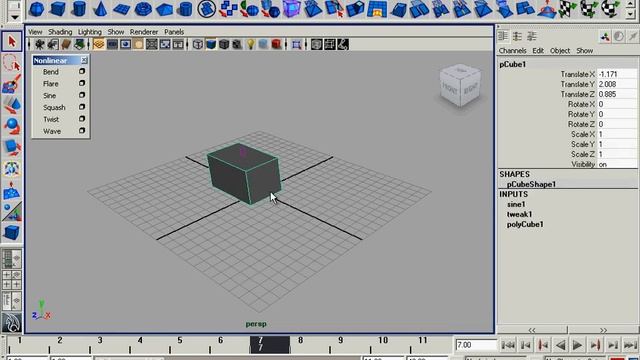Viewport: 640px width, 360px height.
Task: Click the polygon plane shelf icon
Action: coord(121,9)
